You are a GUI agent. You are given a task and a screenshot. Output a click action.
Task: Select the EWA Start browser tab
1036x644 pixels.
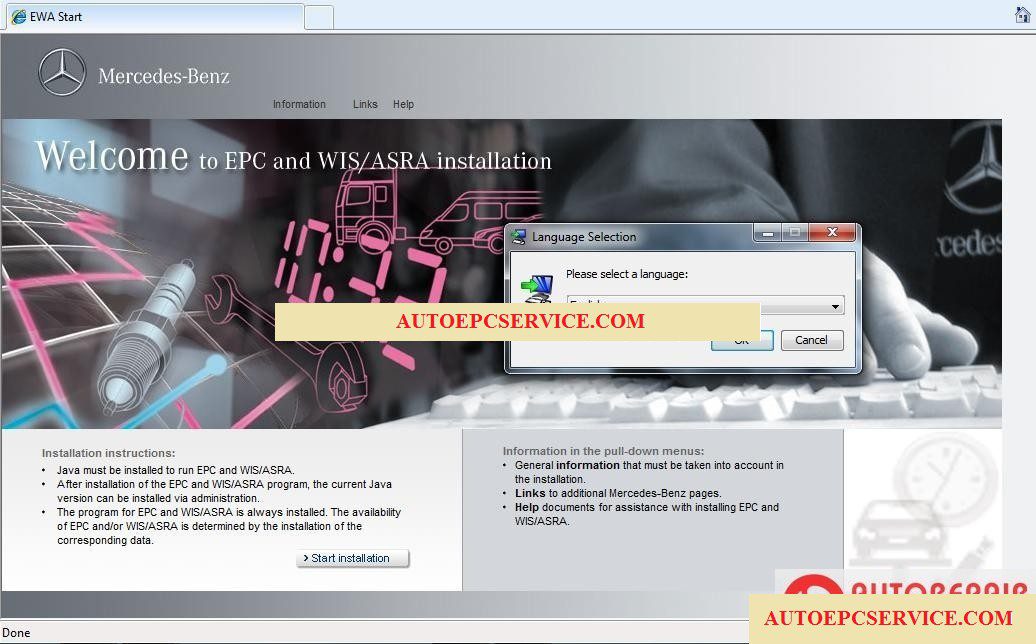[155, 17]
